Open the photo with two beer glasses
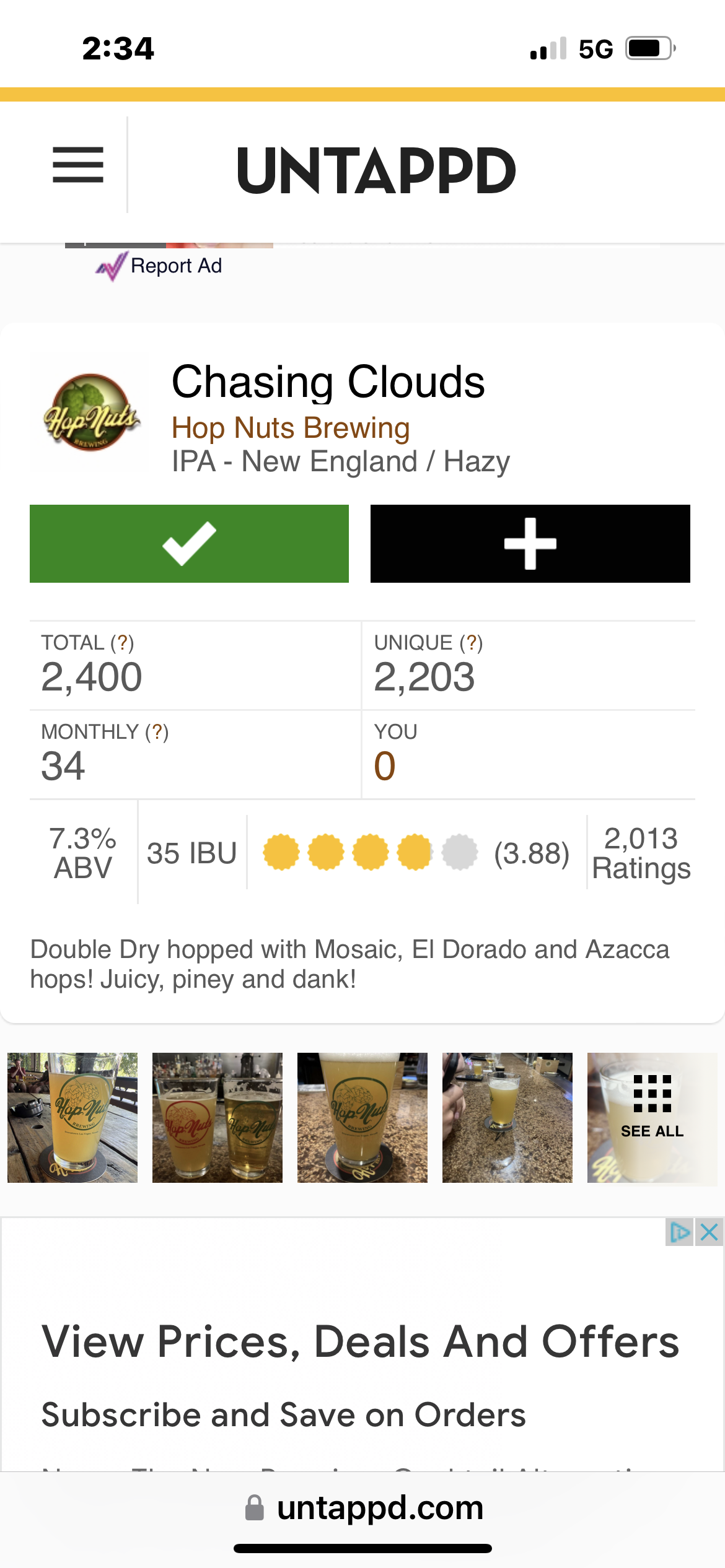The width and height of the screenshot is (725, 1568). click(217, 1118)
